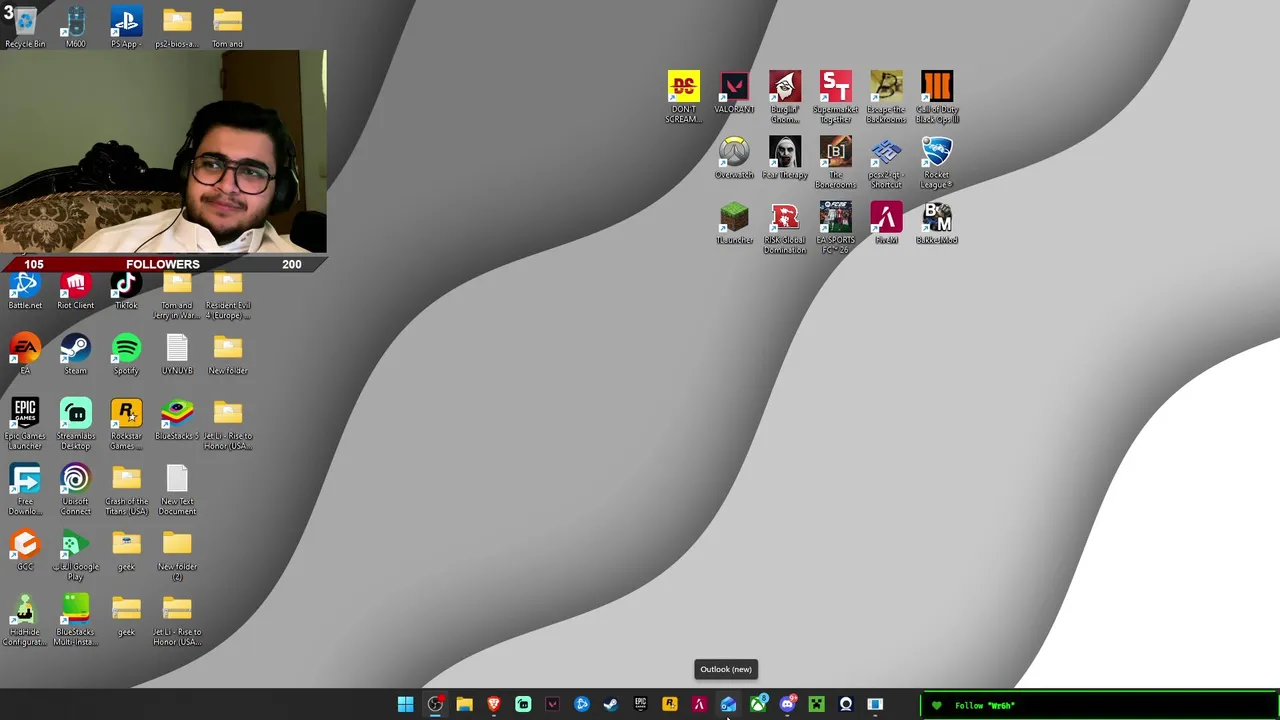Launch Streamlabs Desktop shortcut on desktop
Screen dimensions: 1280x720
76,424
